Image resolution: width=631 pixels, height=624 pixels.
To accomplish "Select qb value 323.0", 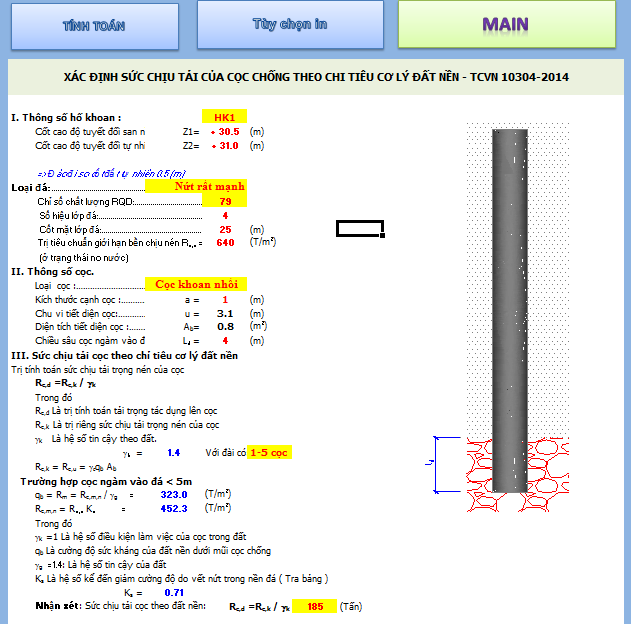I will (174, 494).
